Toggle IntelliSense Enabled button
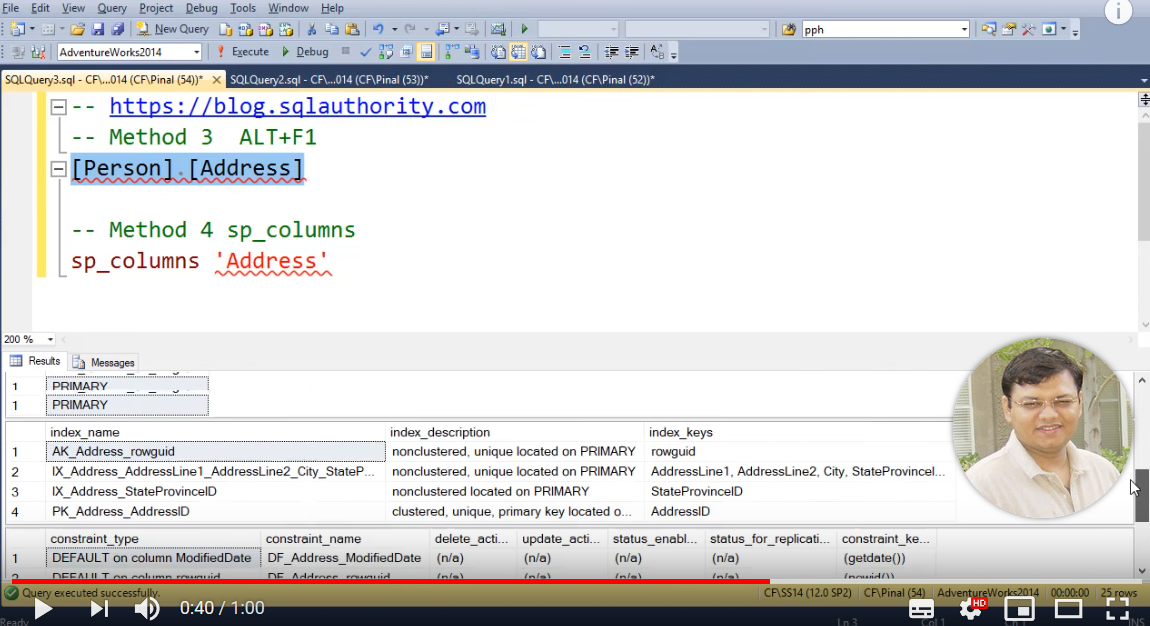The width and height of the screenshot is (1150, 626). [x=426, y=52]
